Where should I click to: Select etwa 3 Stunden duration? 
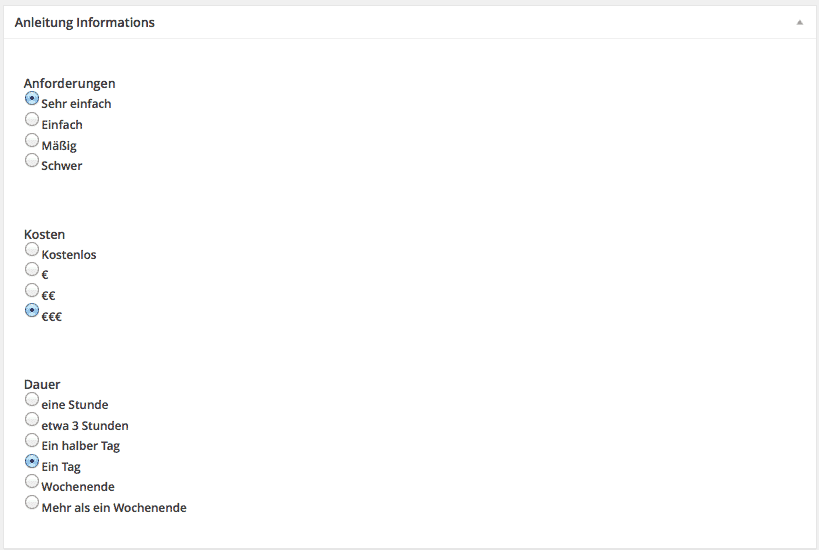(x=32, y=420)
